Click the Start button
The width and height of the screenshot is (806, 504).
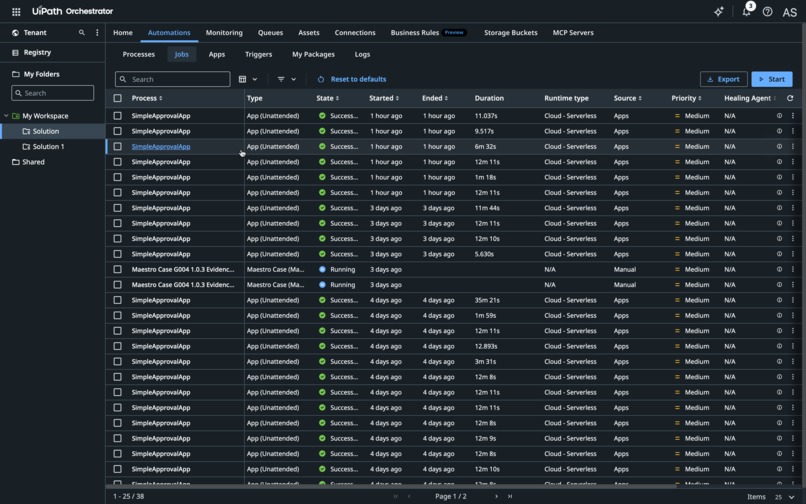pos(772,79)
